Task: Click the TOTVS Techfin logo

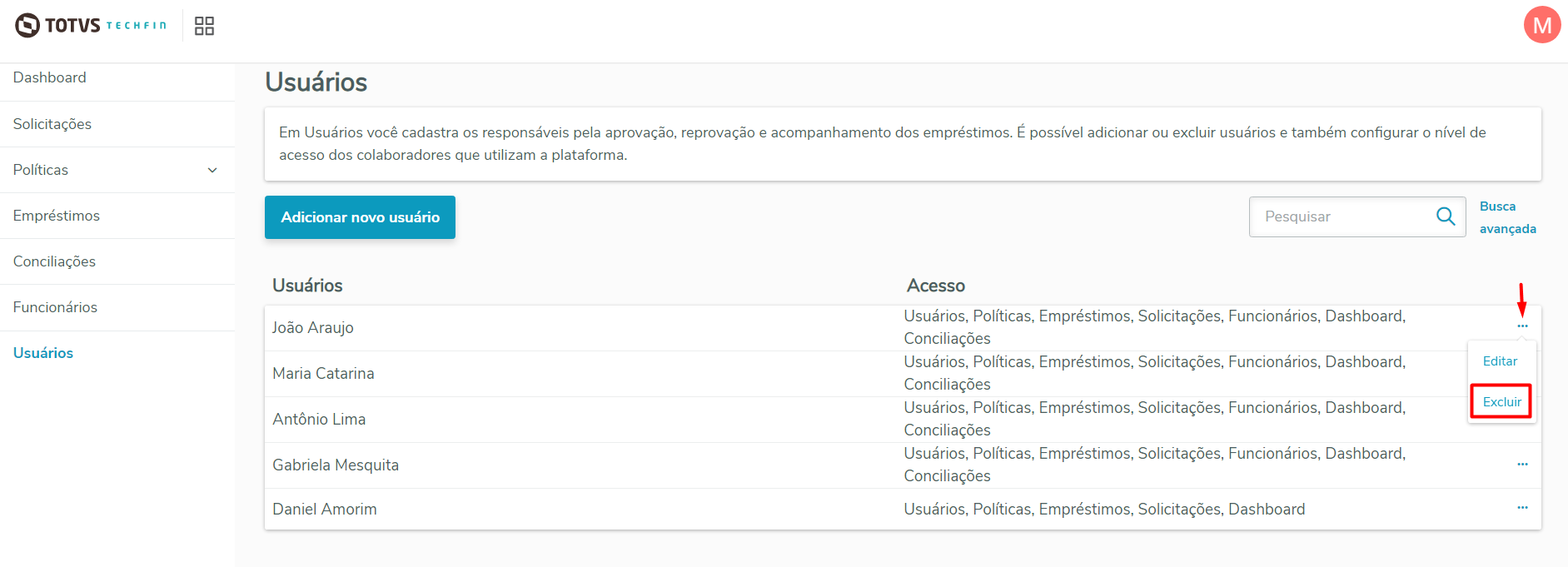Action: pos(91,26)
